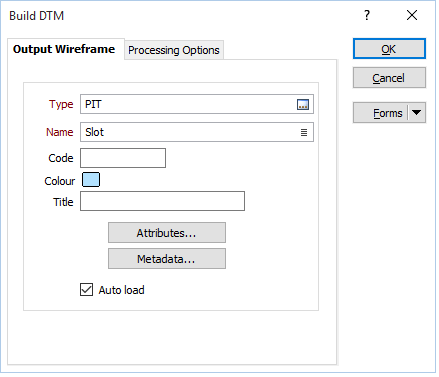
Task: Switch to the Processing Options tab
Action: click(x=174, y=50)
